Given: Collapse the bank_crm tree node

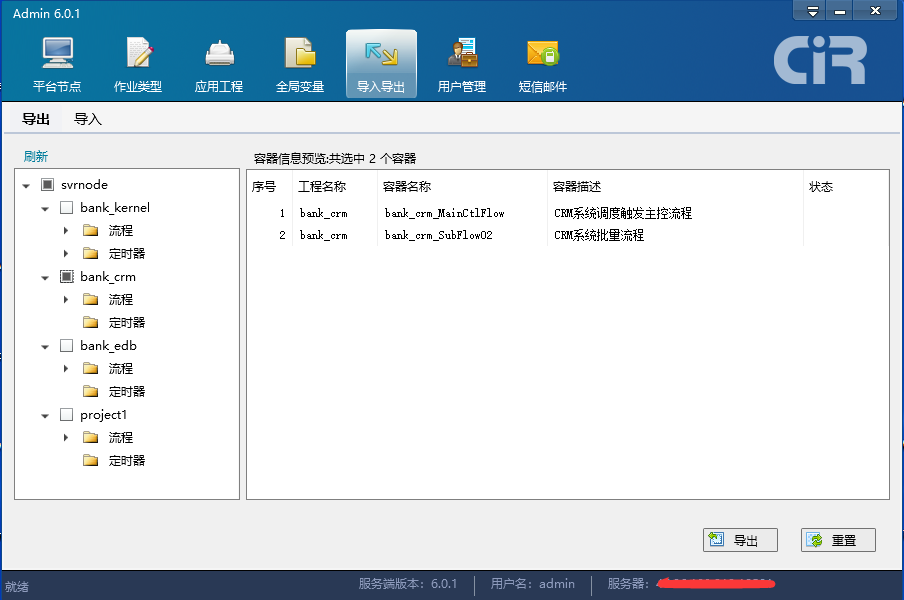Looking at the screenshot, I should 45,278.
